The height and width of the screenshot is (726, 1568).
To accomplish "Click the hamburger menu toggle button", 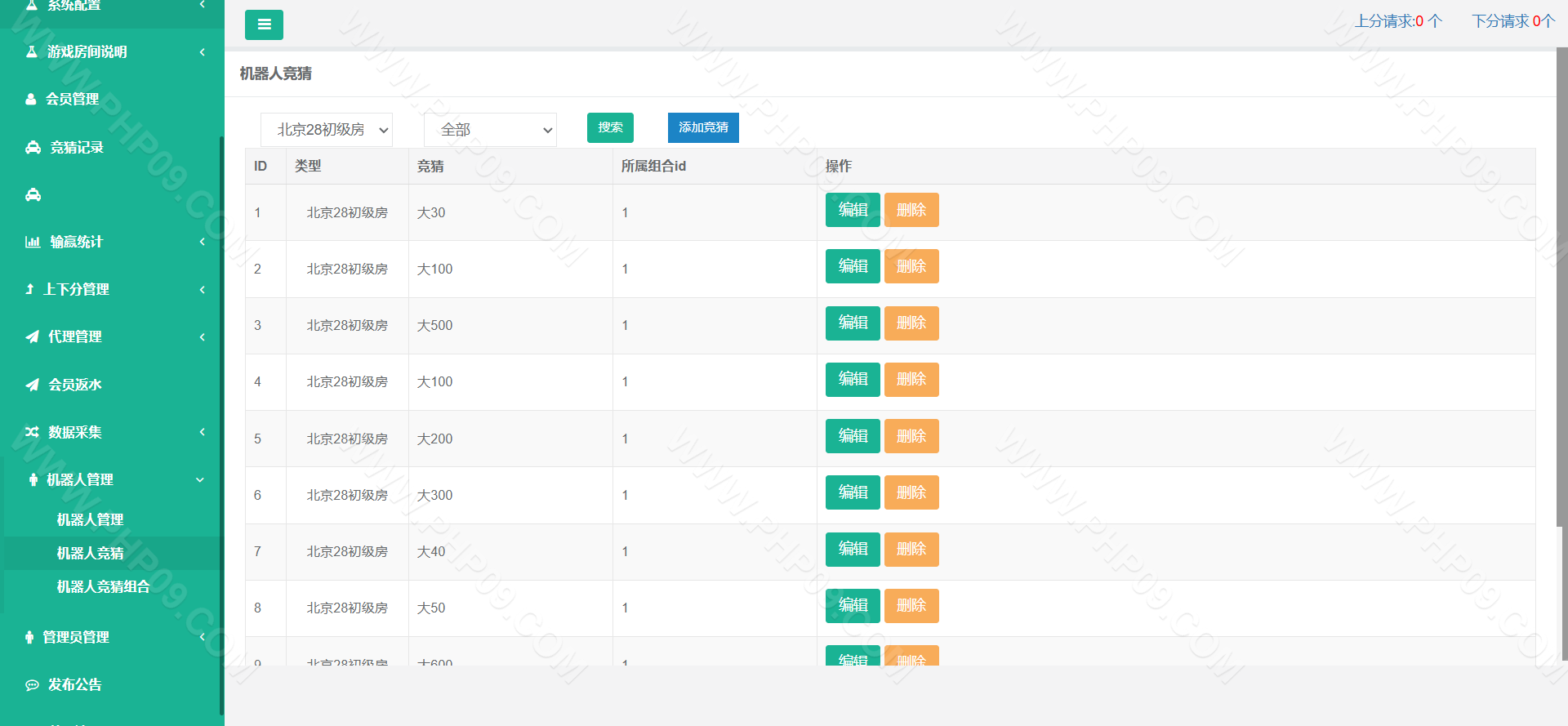I will coord(264,24).
